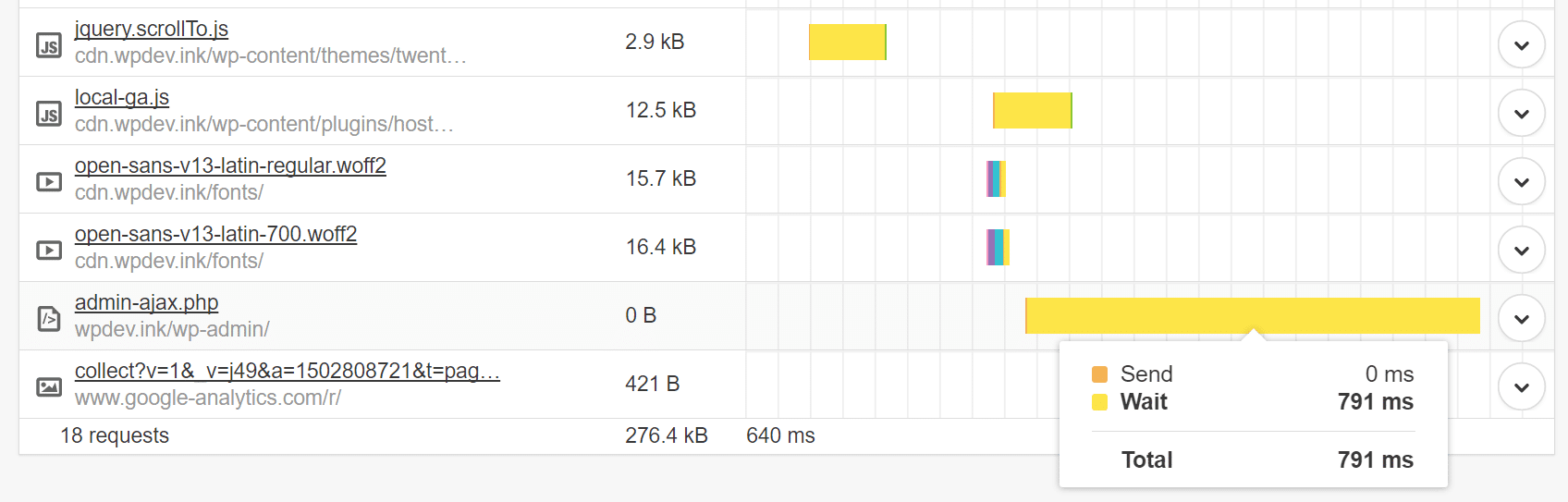The image size is (1568, 502).
Task: Expand the google-analytics collect request row
Action: [x=1521, y=386]
